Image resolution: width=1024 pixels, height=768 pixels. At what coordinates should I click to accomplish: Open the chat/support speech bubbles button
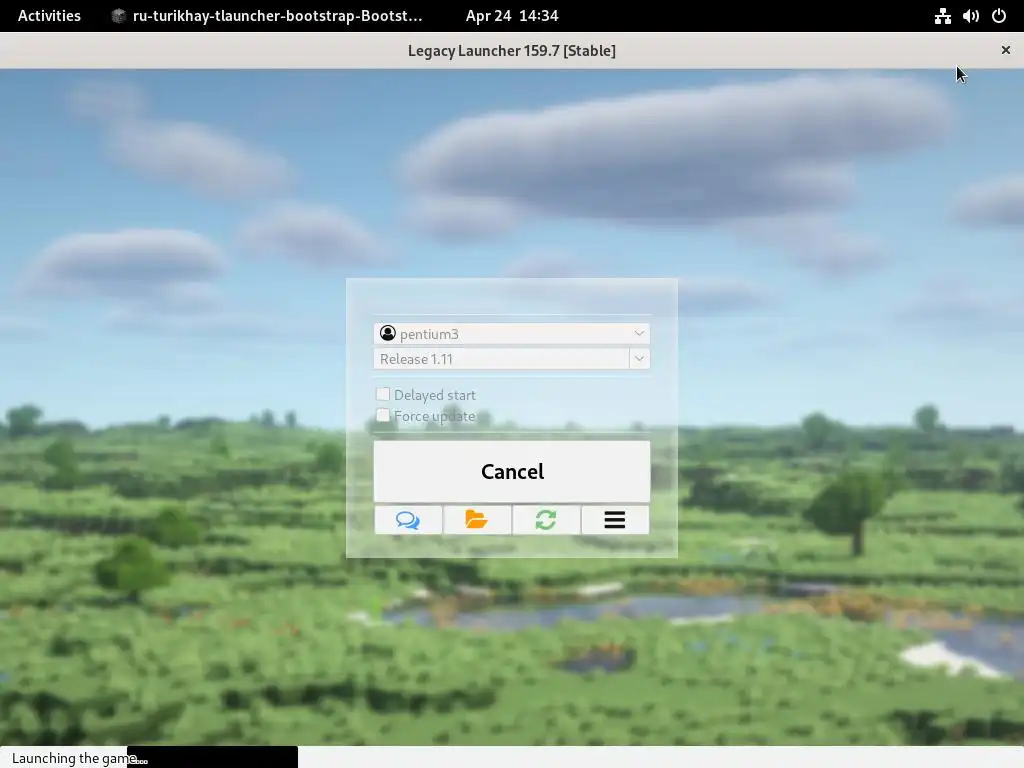(408, 520)
